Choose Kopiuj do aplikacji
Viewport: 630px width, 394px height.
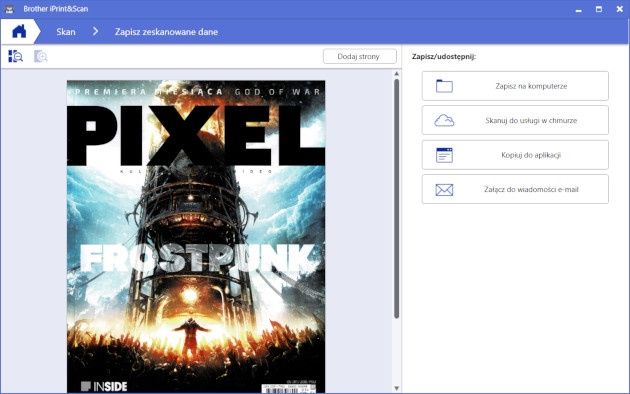(515, 155)
